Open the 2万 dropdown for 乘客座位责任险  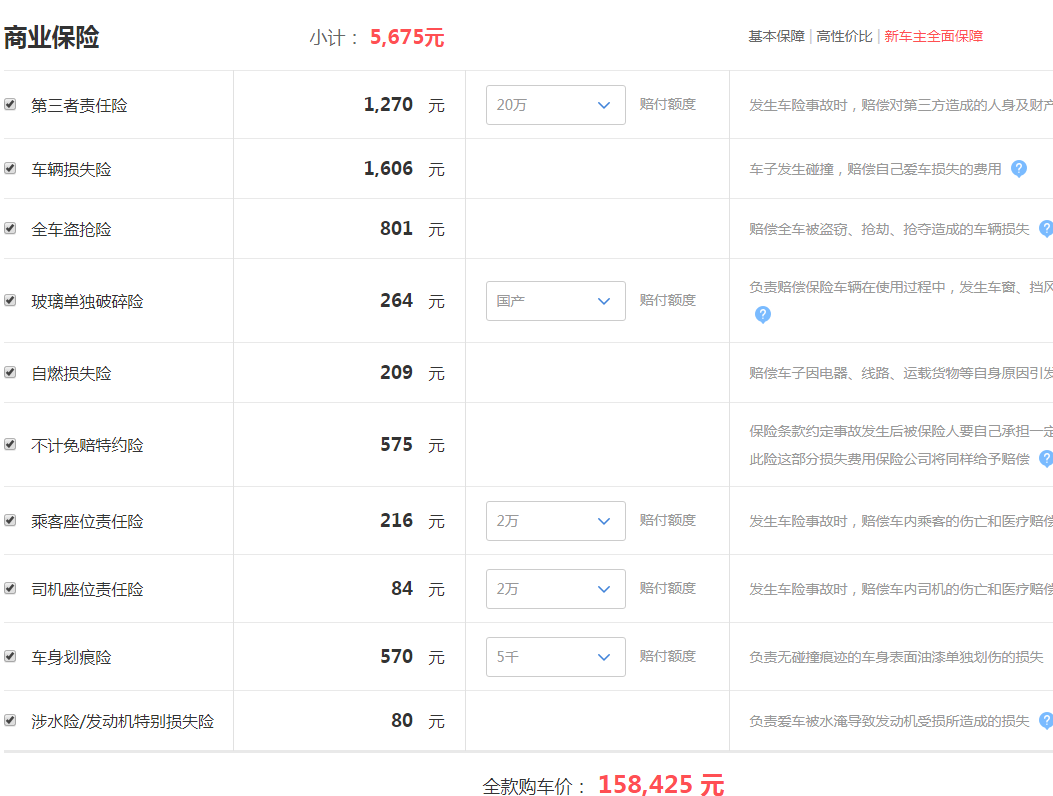(555, 521)
